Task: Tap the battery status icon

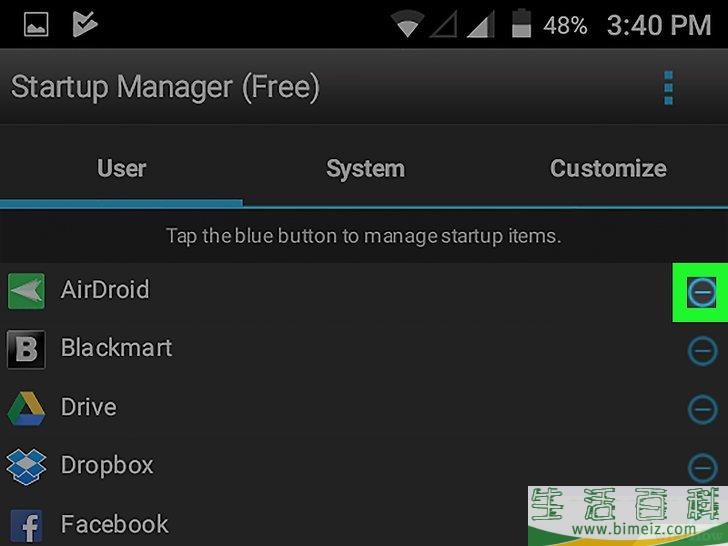Action: 521,23
